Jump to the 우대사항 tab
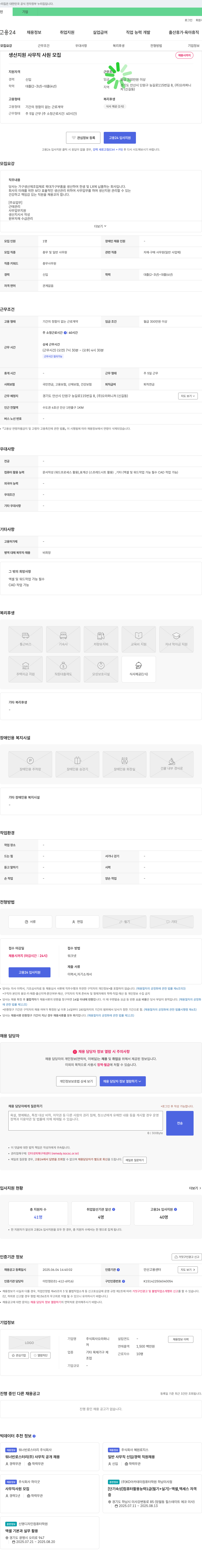The image size is (202, 1568). click(81, 46)
